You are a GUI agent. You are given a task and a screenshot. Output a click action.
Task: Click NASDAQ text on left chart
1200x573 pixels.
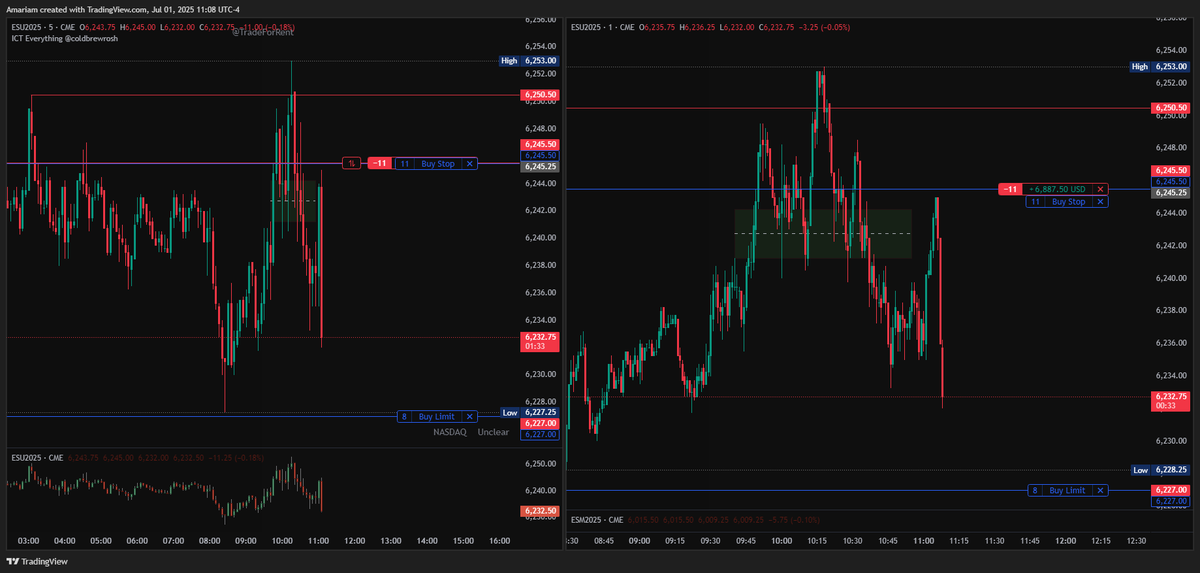449,432
